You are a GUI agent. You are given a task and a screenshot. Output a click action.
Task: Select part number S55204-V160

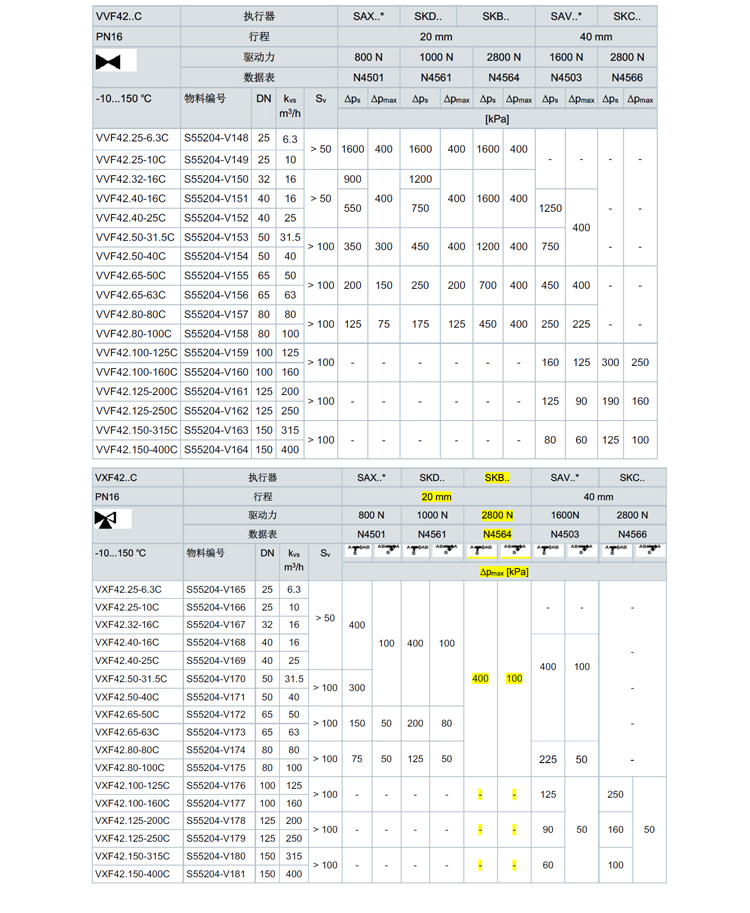[216, 372]
